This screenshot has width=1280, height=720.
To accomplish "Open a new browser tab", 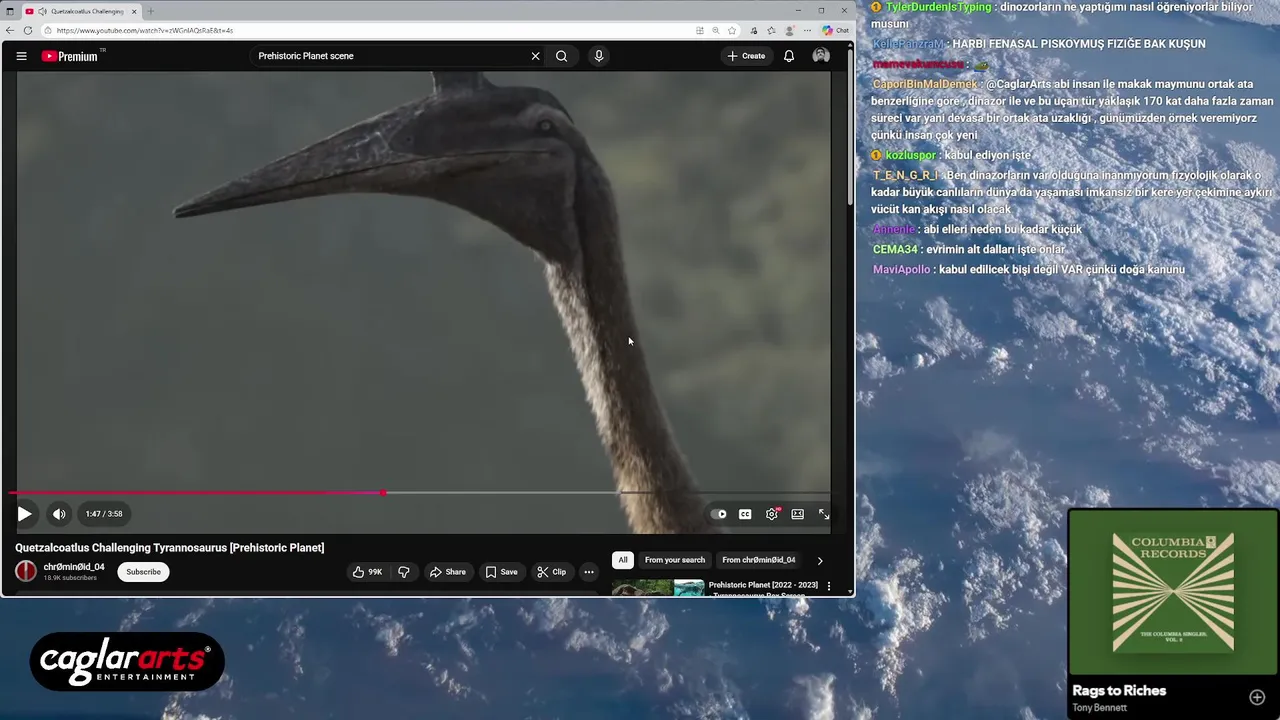I will pyautogui.click(x=151, y=11).
